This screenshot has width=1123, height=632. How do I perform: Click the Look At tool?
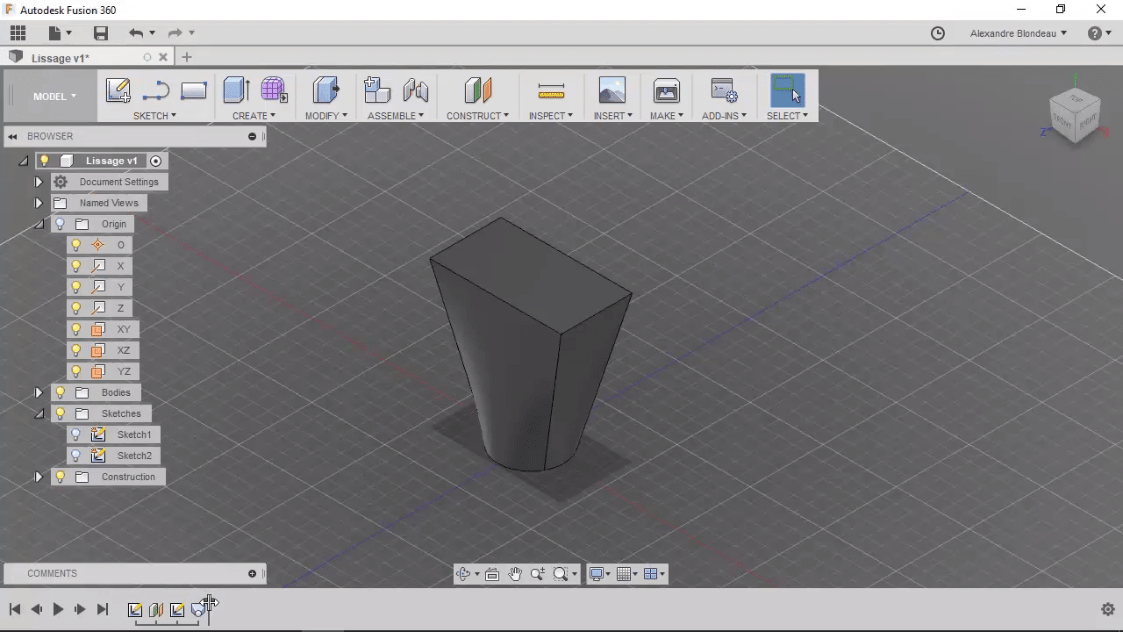coord(492,574)
